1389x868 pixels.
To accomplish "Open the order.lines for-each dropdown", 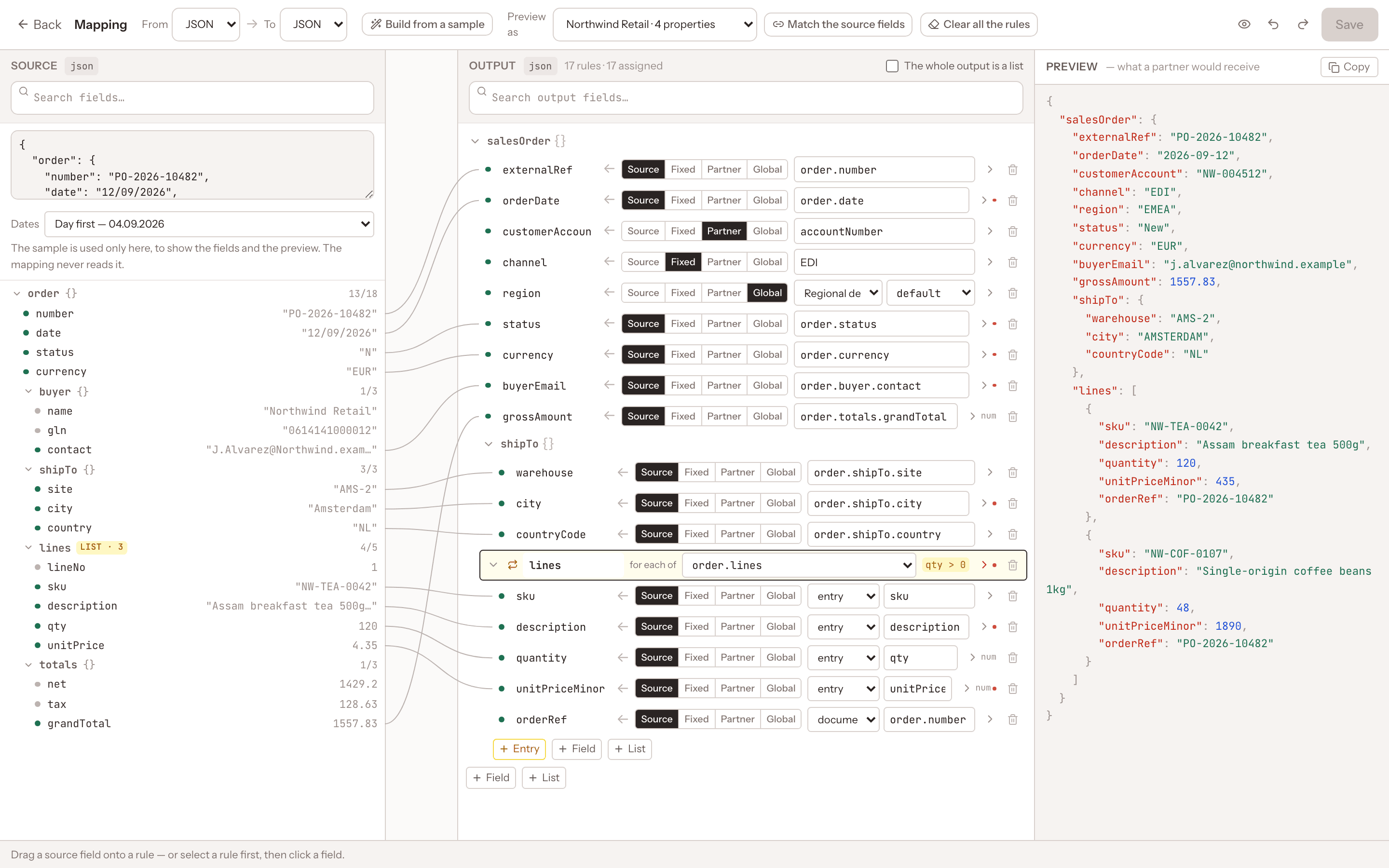I will (798, 566).
